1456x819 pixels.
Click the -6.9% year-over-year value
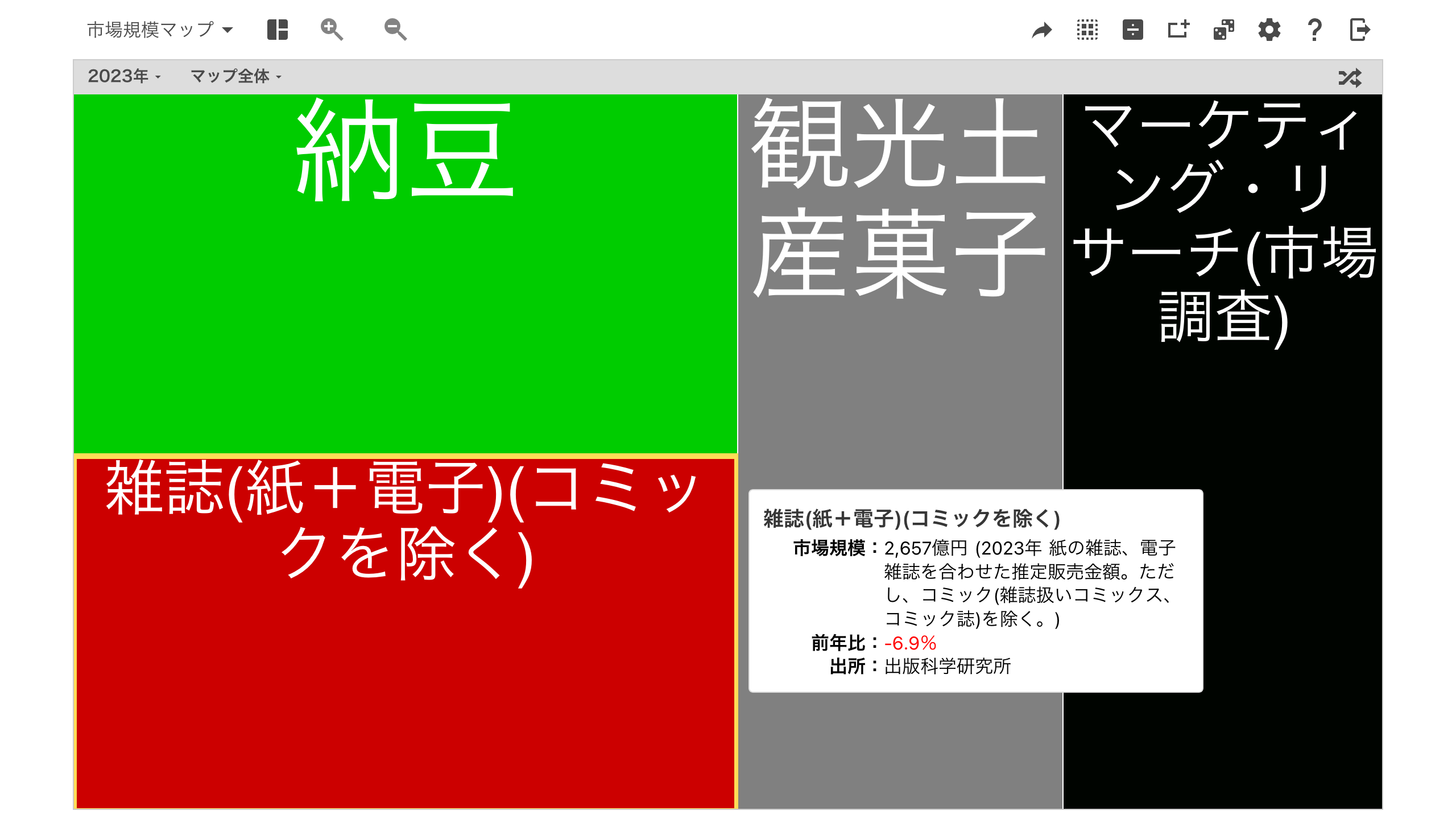pos(911,643)
